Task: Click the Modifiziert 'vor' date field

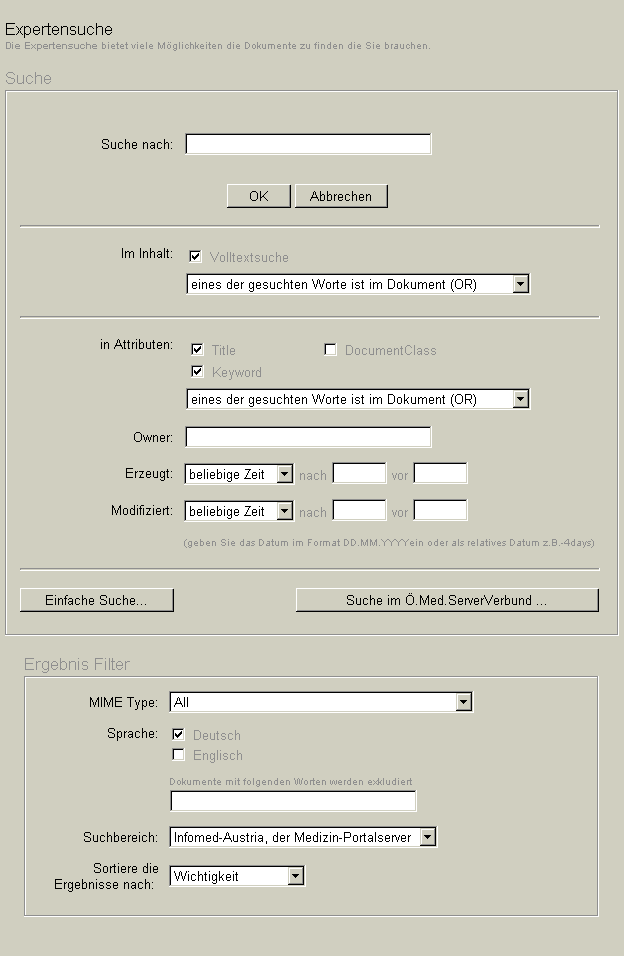Action: click(440, 511)
